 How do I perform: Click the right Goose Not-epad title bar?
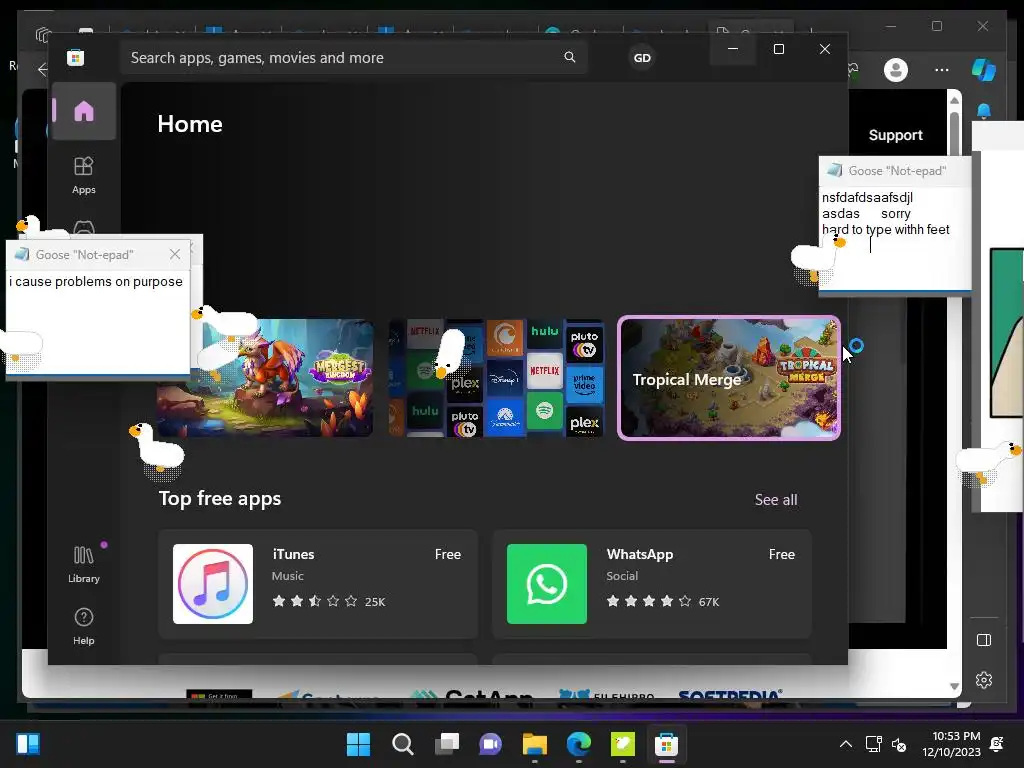(895, 171)
